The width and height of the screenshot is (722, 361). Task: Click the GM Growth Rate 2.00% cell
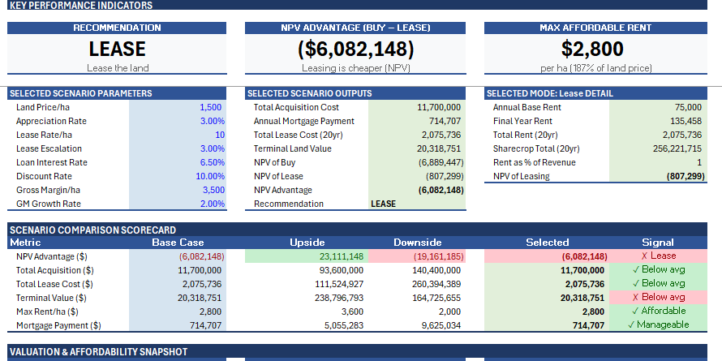[178, 204]
